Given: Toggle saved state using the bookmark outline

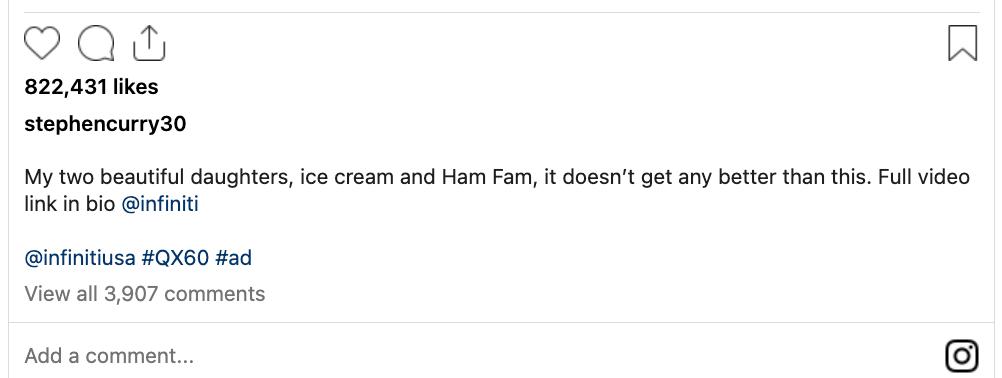Looking at the screenshot, I should click(962, 43).
